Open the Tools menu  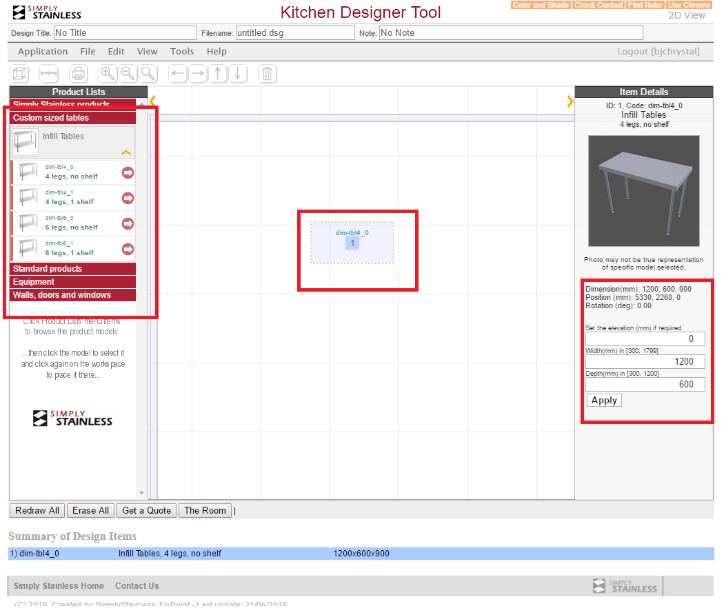[x=182, y=52]
